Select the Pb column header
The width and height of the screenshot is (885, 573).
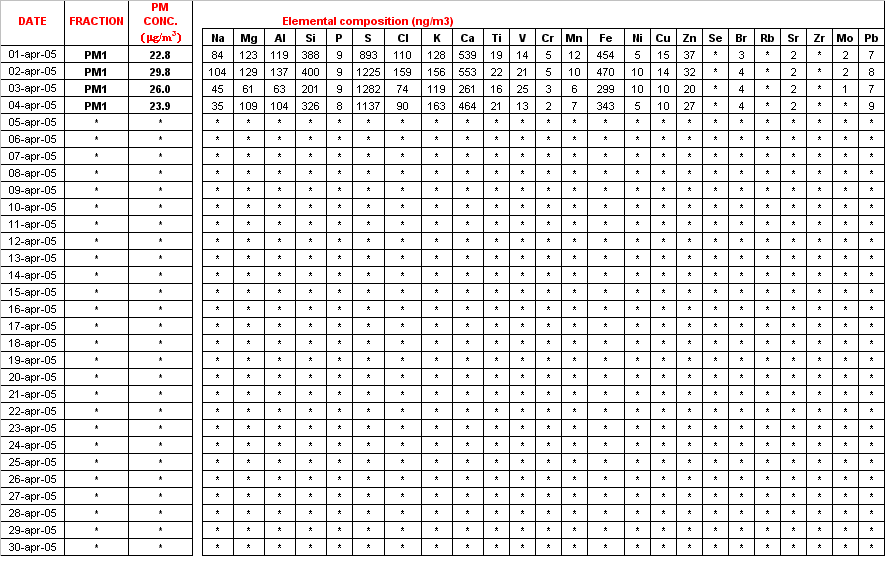pyautogui.click(x=871, y=38)
